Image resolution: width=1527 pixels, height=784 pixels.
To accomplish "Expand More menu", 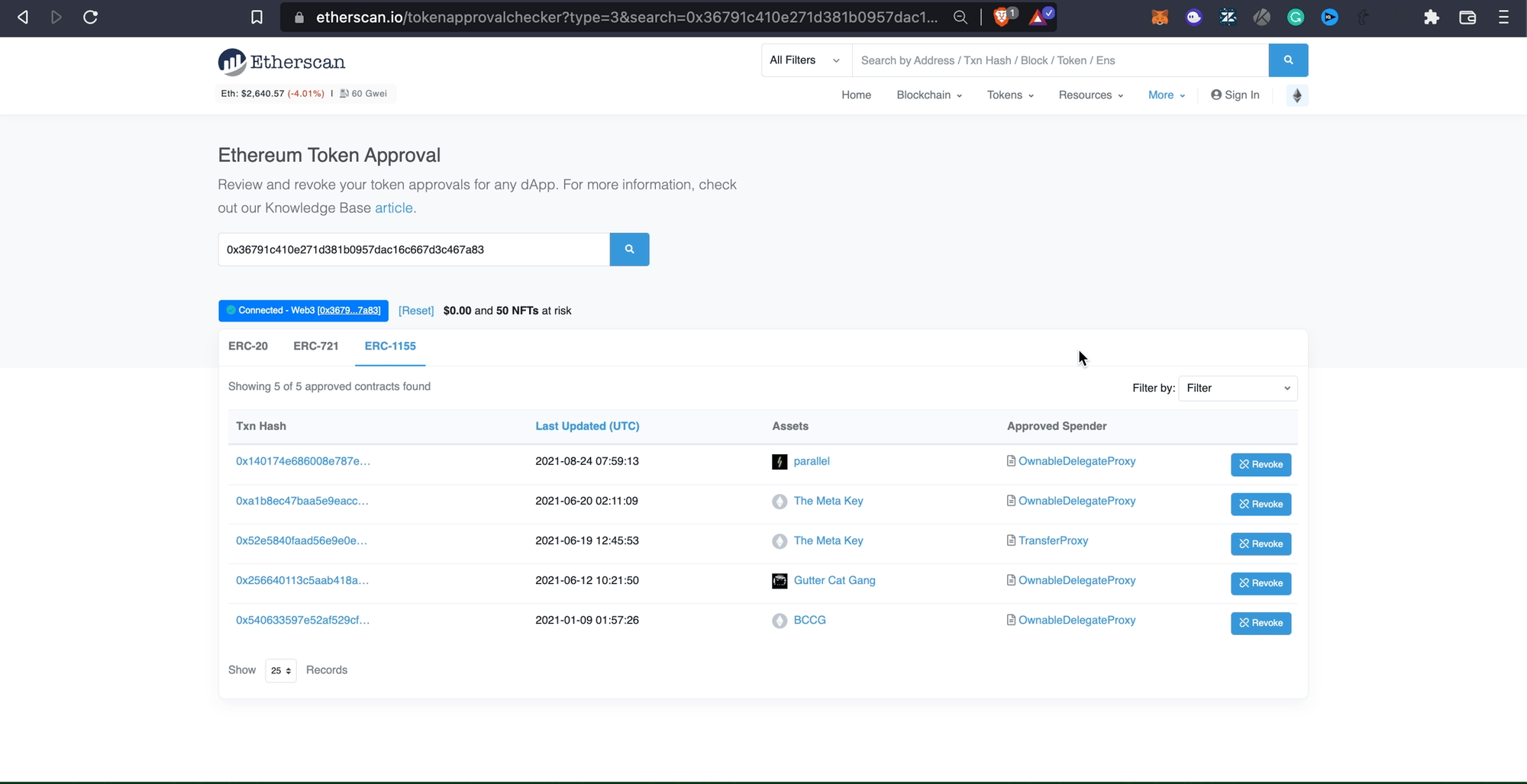I will 1167,95.
